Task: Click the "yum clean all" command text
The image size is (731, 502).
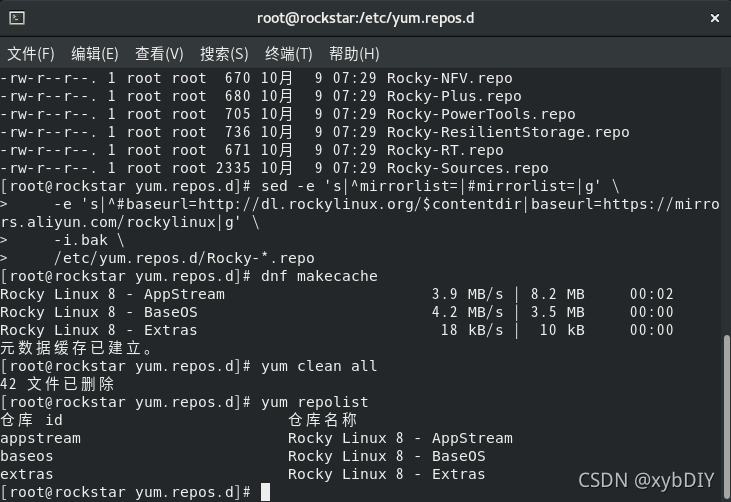Action: 319,366
